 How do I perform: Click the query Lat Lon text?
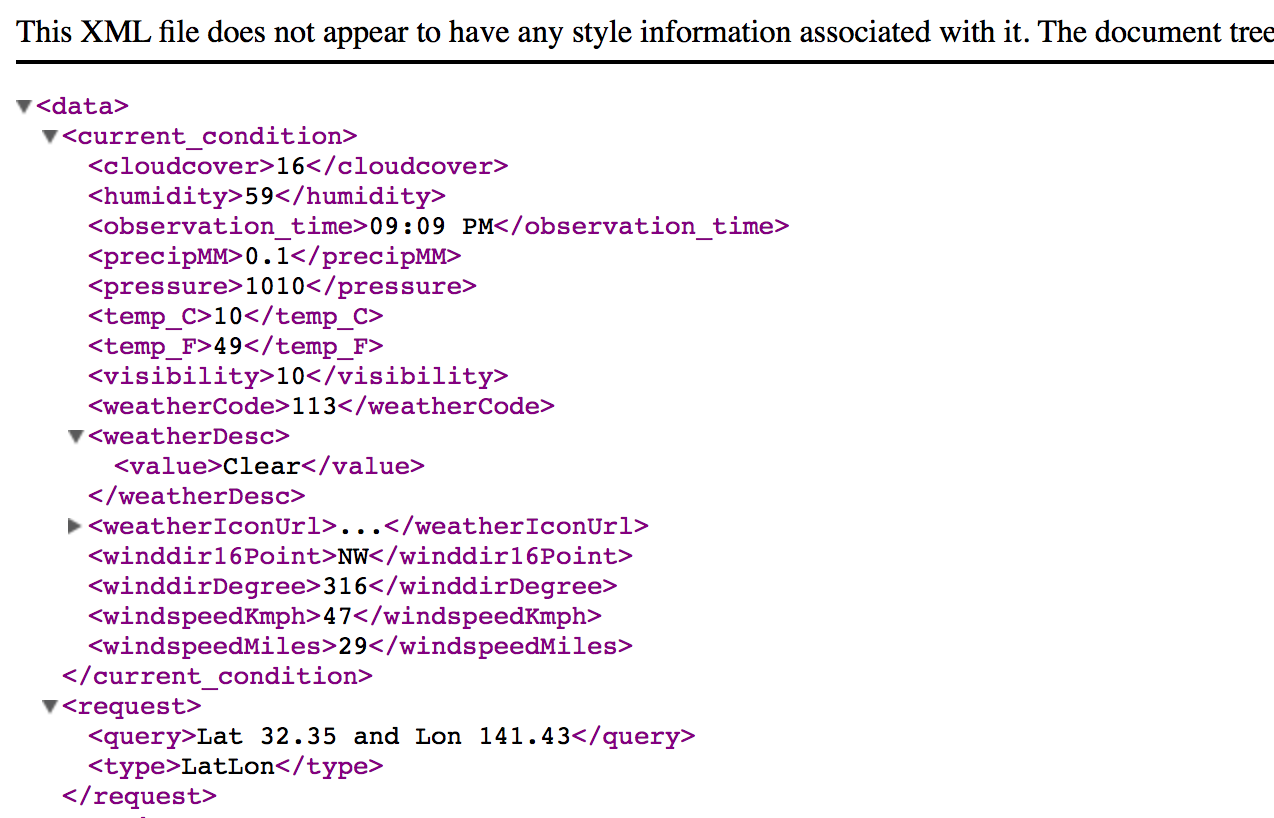click(x=384, y=736)
